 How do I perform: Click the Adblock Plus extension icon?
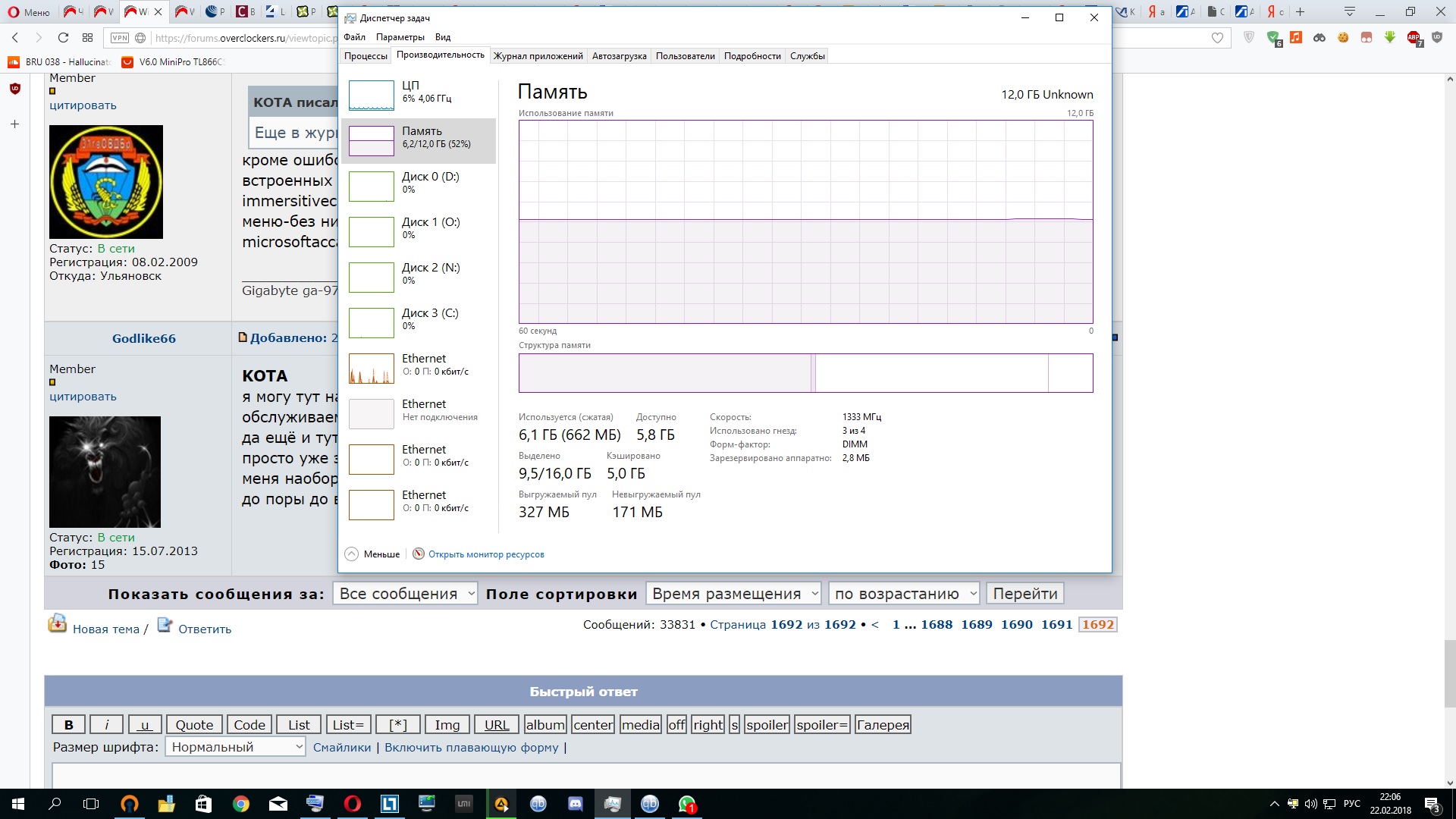click(x=1414, y=38)
